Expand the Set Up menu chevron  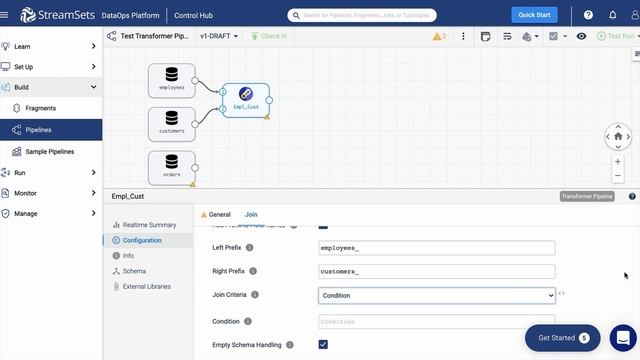(x=93, y=67)
